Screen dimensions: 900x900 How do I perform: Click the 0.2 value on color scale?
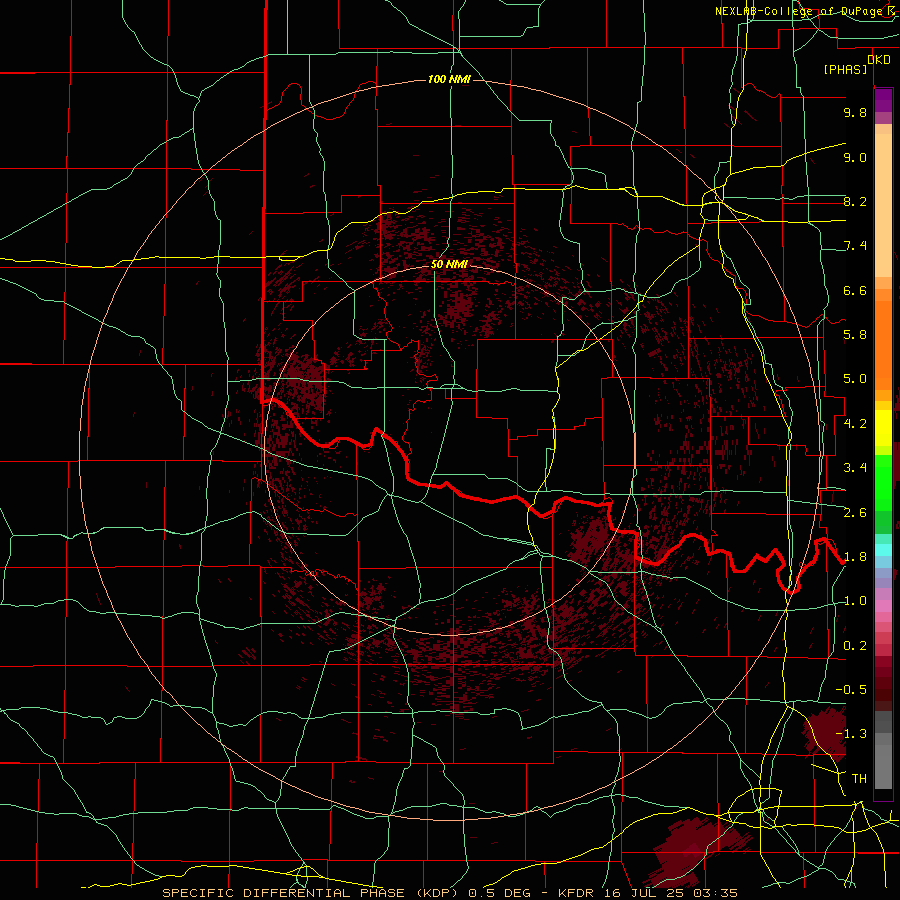pyautogui.click(x=855, y=646)
